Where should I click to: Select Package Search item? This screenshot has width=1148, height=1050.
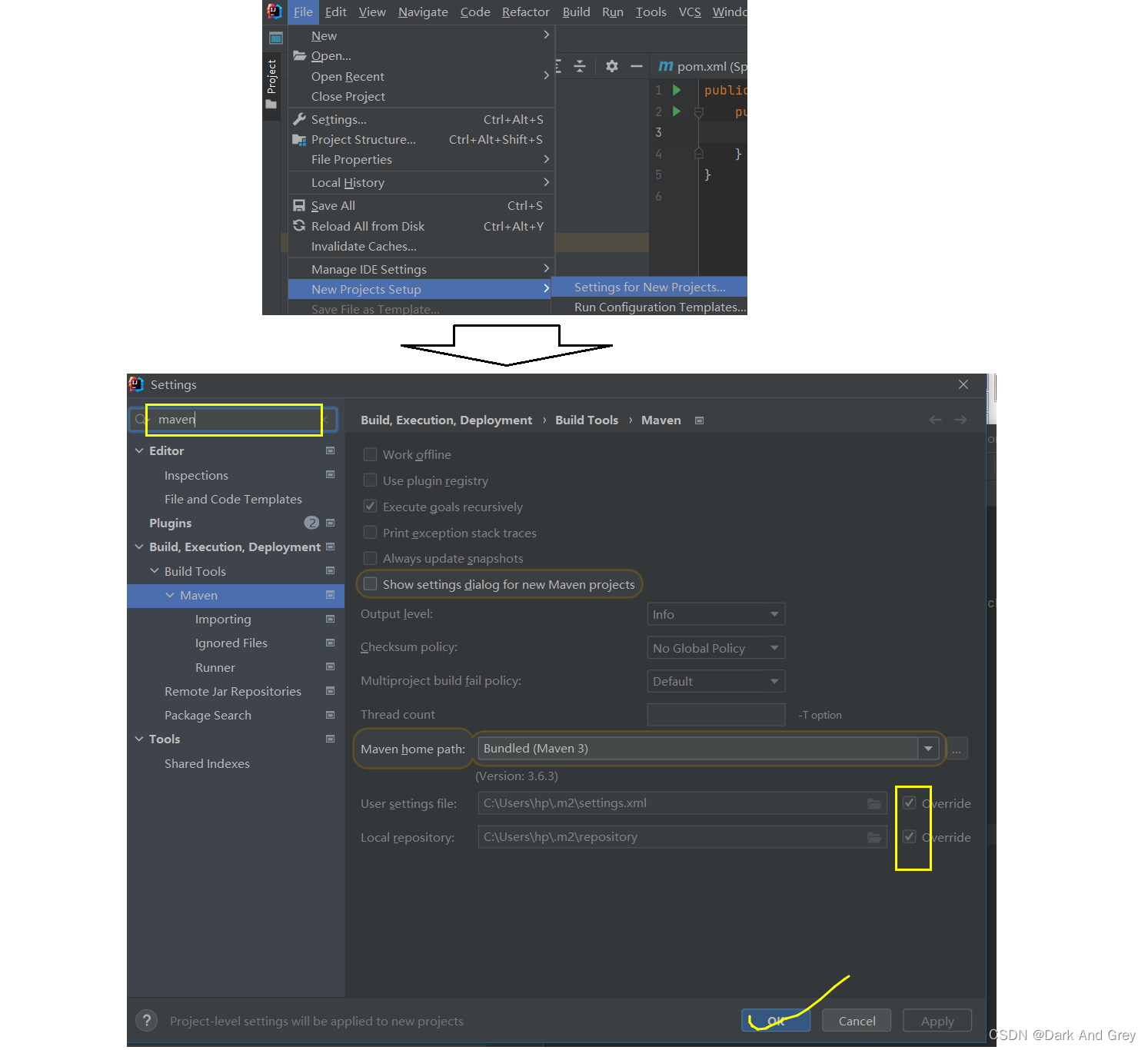tap(208, 715)
